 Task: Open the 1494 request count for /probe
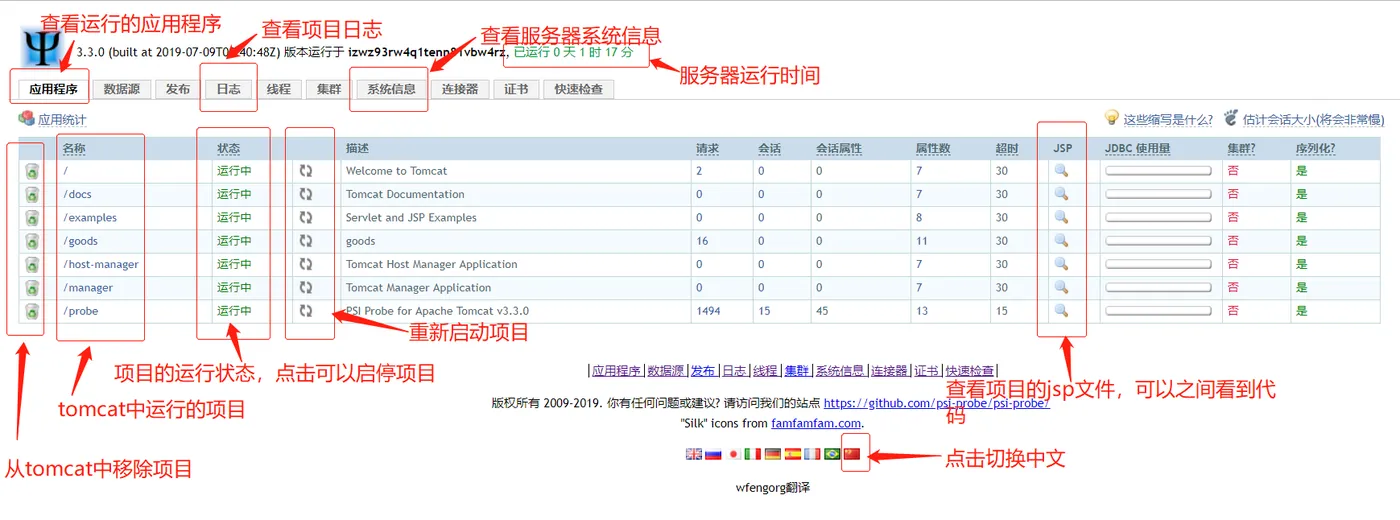[708, 311]
